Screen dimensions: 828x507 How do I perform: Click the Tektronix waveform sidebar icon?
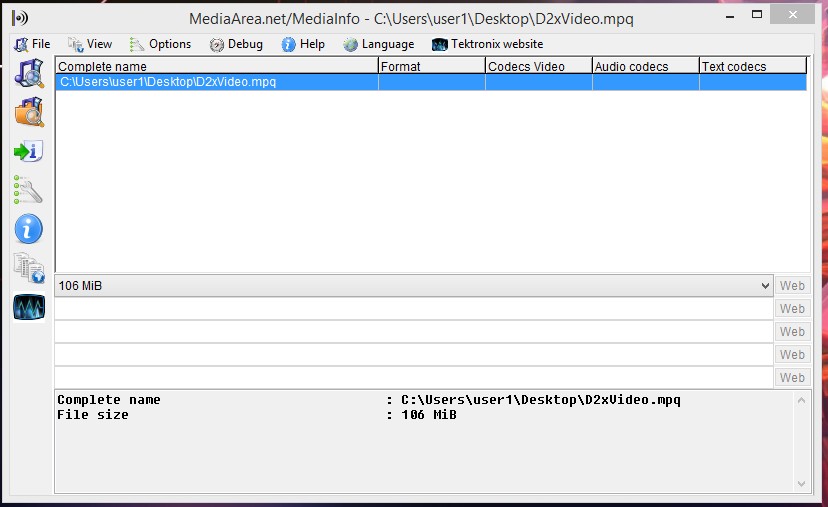pos(29,307)
